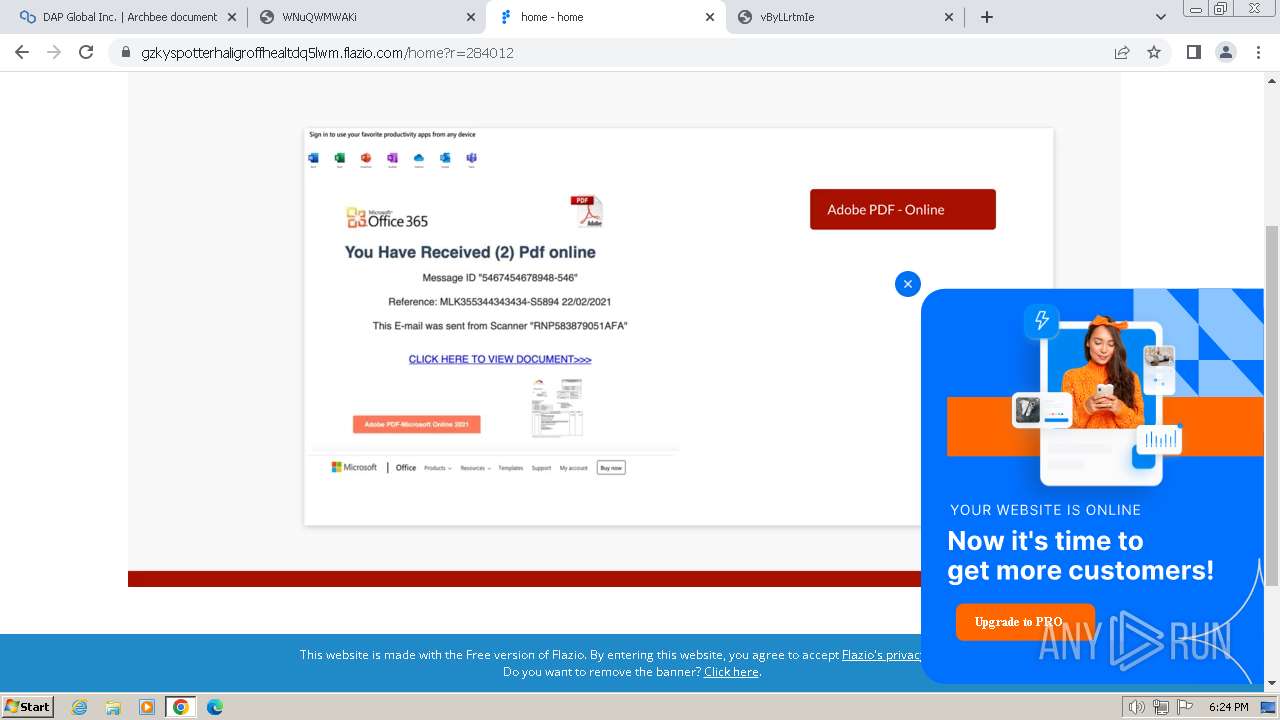The height and width of the screenshot is (720, 1280).
Task: Bookmark this page with star
Action: coord(1154,52)
